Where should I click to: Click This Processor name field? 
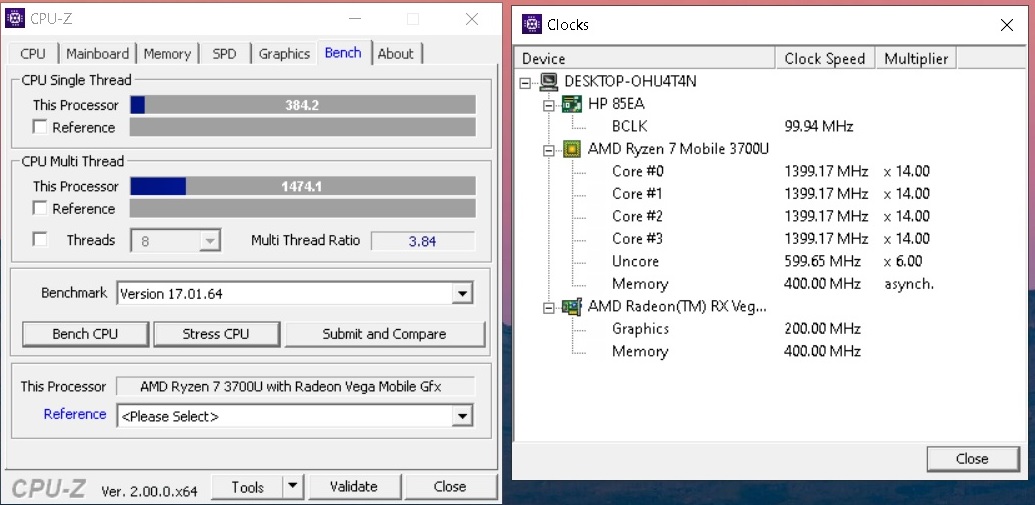pyautogui.click(x=295, y=386)
